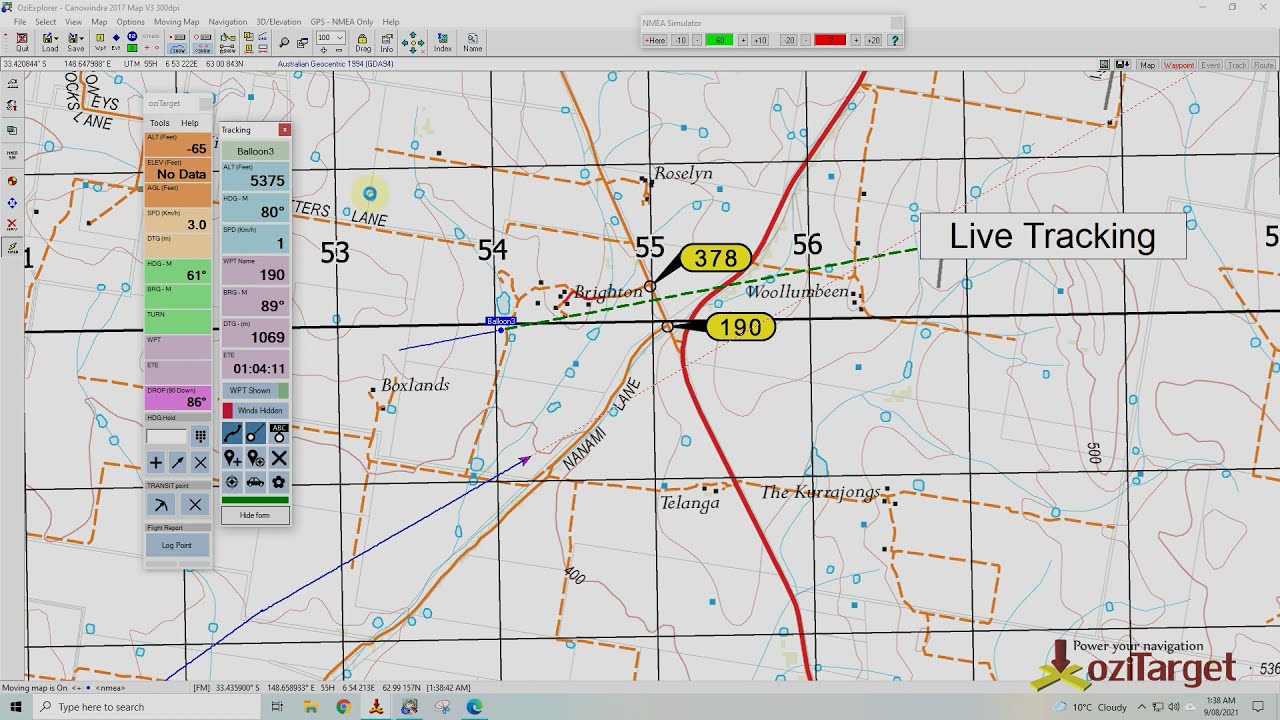
Task: Click the vehicle car icon in Tracking
Action: tap(255, 482)
